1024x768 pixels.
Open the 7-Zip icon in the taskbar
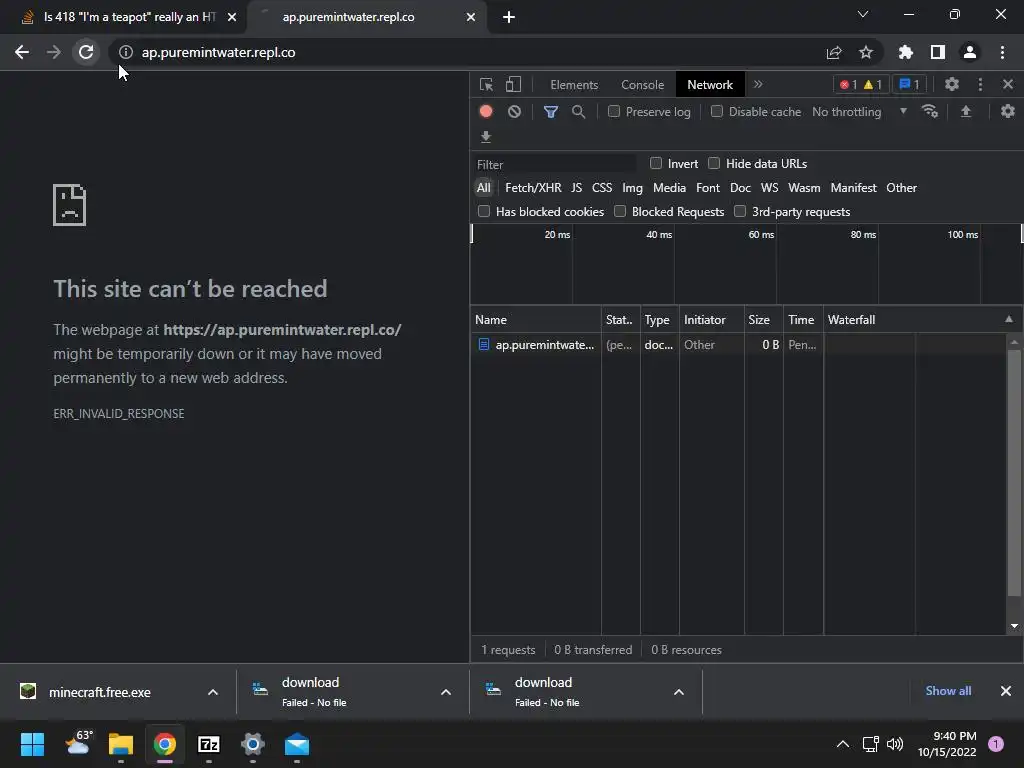point(209,744)
